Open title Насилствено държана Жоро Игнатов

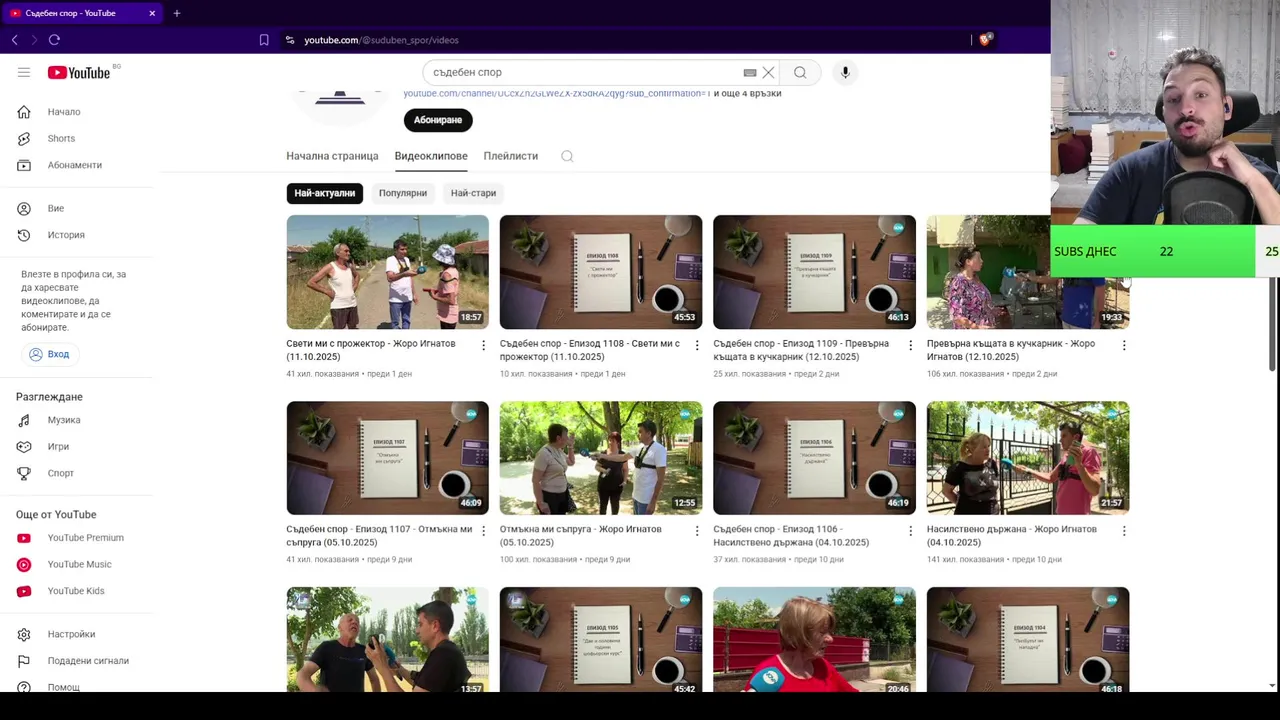(1012, 536)
